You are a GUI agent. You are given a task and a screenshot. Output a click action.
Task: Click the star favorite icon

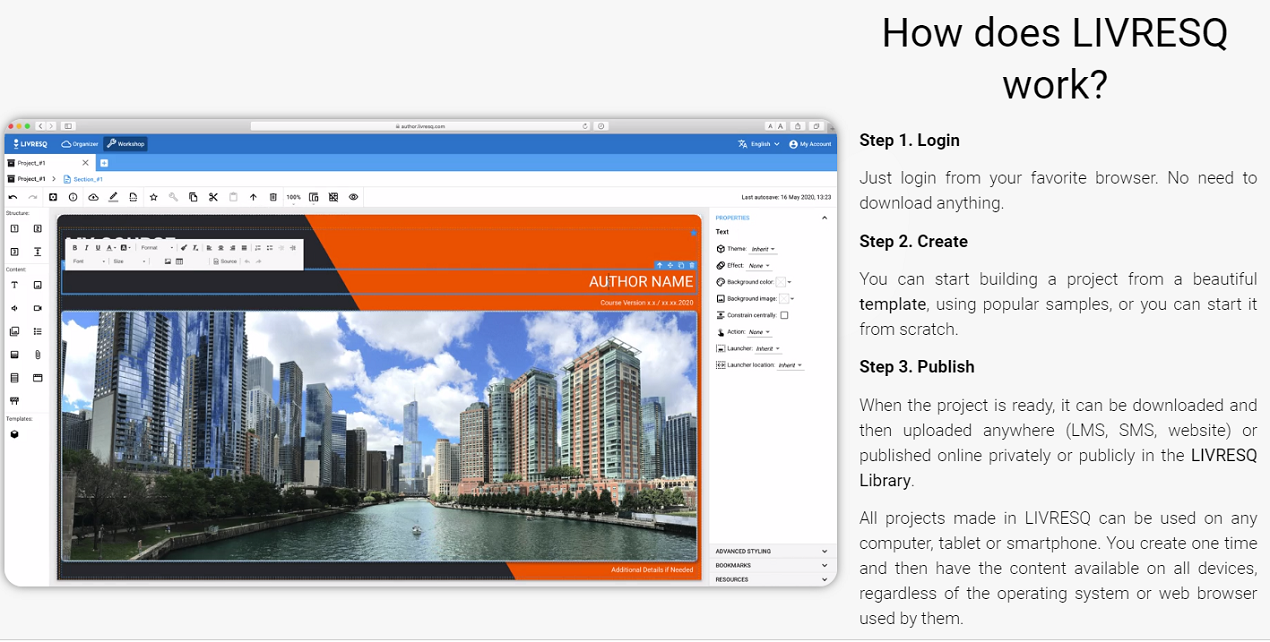pos(153,197)
